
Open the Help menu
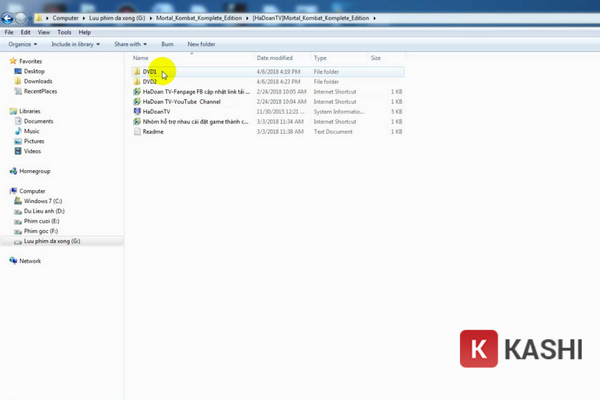[x=85, y=32]
